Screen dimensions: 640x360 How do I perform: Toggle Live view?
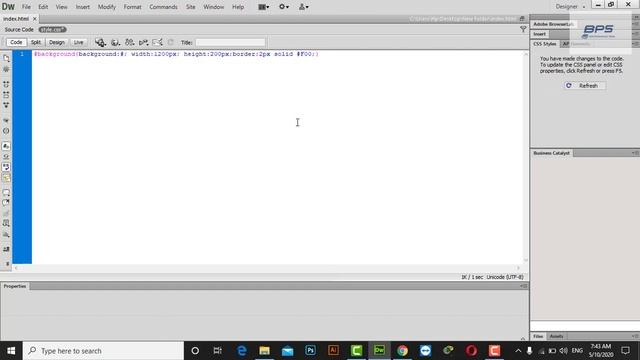pos(78,42)
